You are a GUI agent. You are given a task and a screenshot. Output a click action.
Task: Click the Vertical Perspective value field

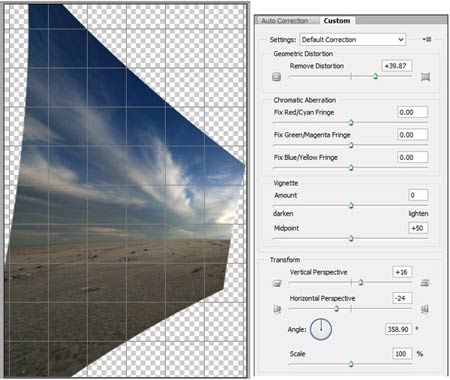pyautogui.click(x=402, y=272)
